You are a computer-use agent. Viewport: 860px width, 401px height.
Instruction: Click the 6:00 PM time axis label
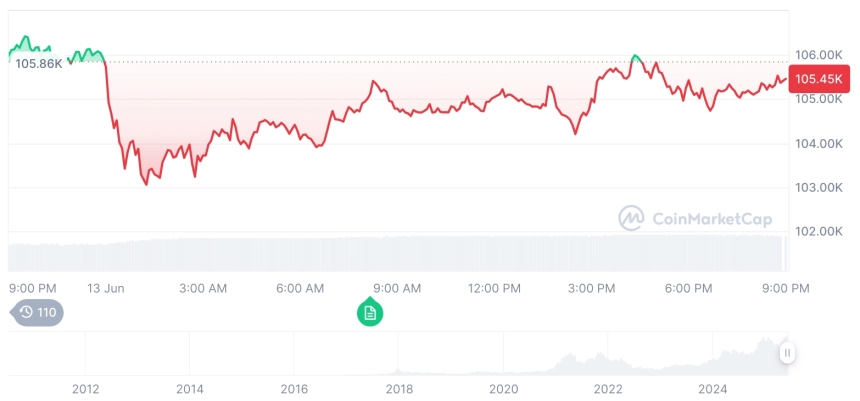(x=688, y=288)
